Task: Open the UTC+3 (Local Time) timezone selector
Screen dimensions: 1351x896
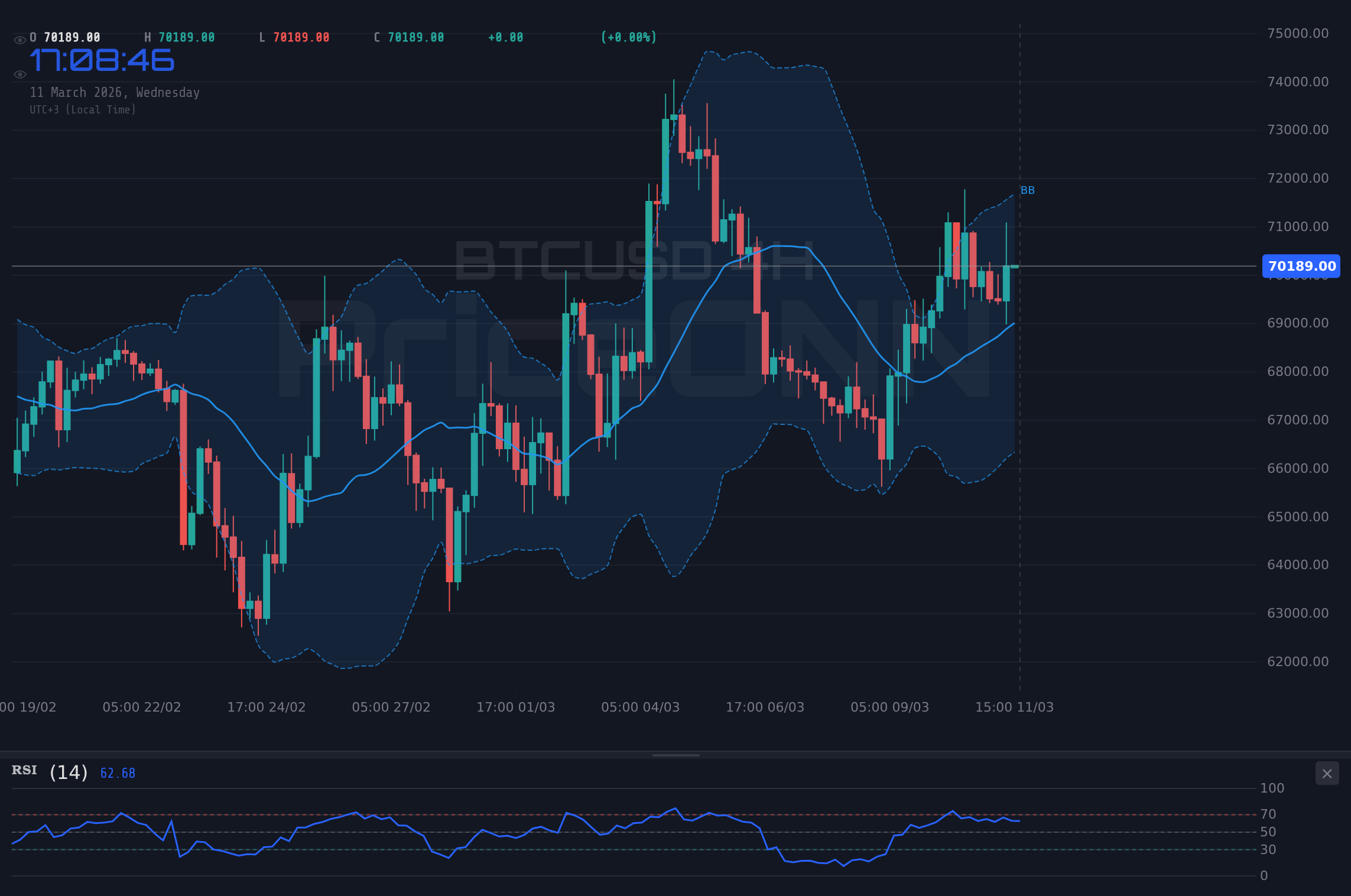Action: pos(83,109)
